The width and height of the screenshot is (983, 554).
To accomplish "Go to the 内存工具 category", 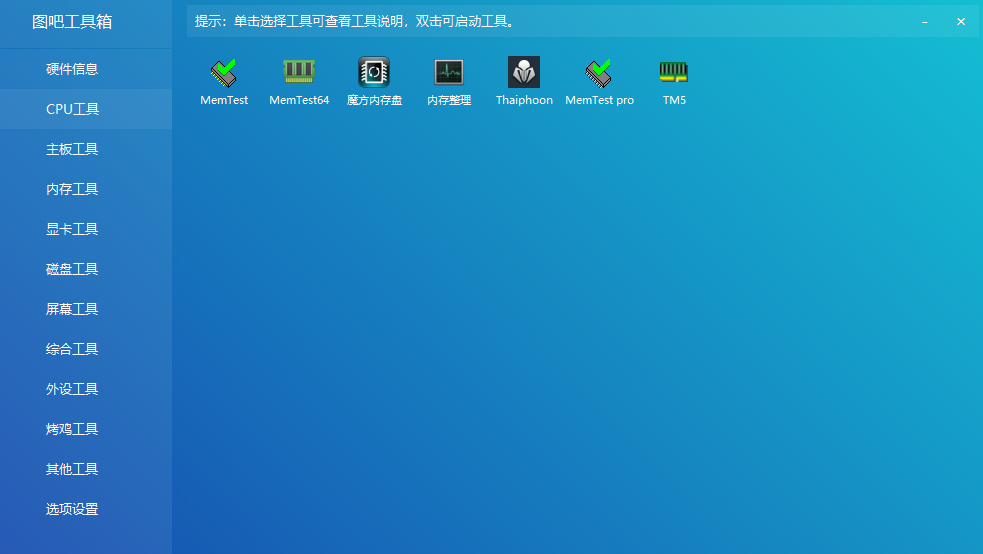I will tap(86, 189).
